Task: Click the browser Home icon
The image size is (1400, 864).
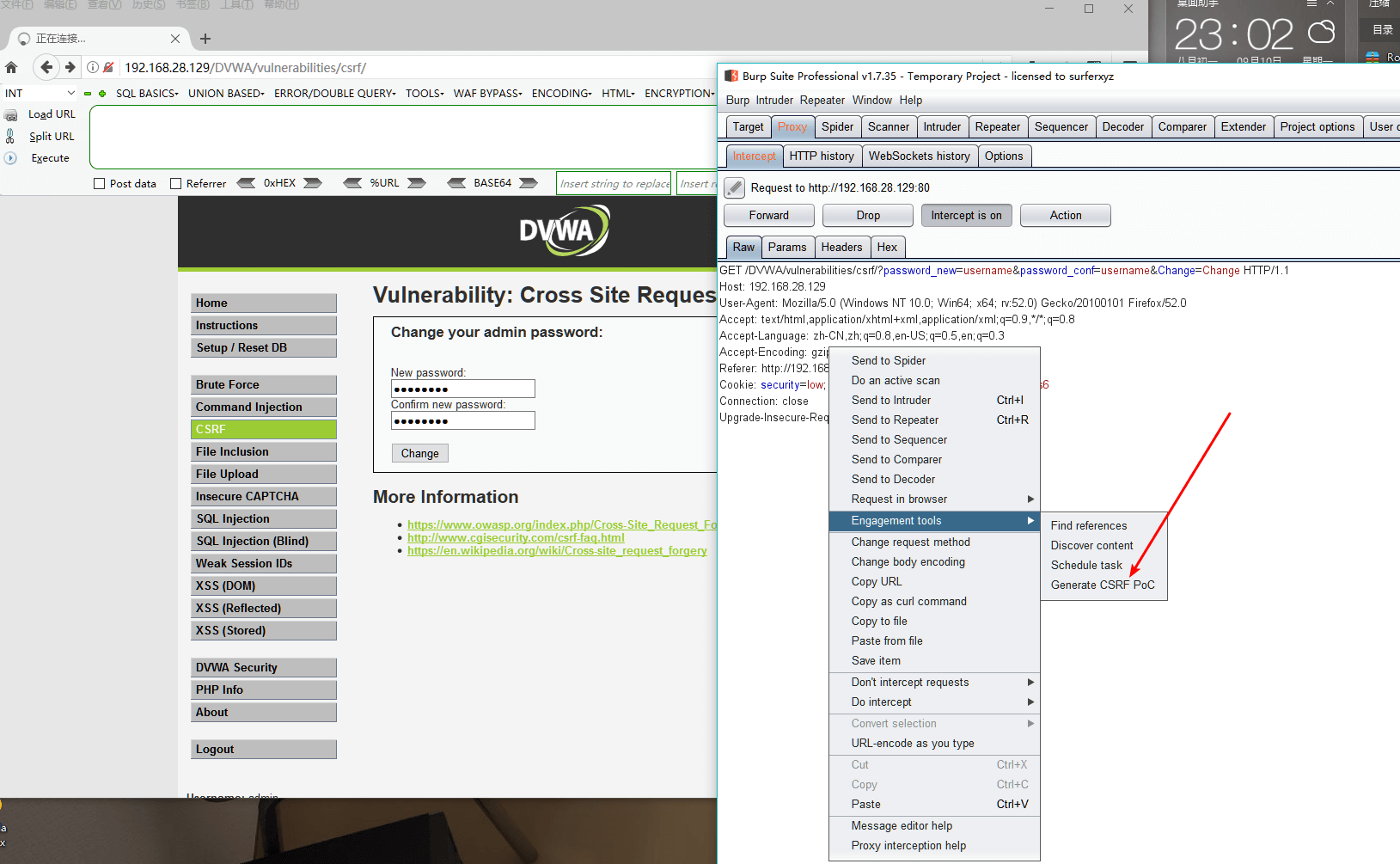Action: (x=11, y=67)
